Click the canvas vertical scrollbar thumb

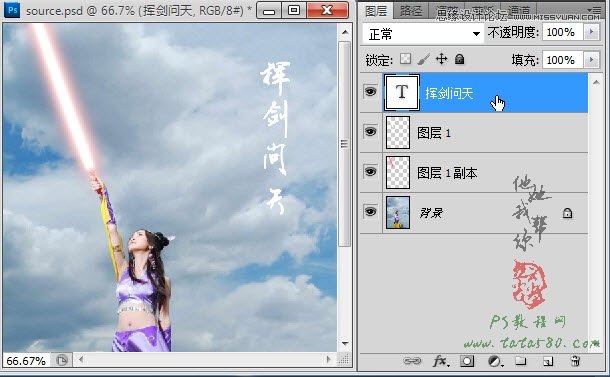pos(344,144)
